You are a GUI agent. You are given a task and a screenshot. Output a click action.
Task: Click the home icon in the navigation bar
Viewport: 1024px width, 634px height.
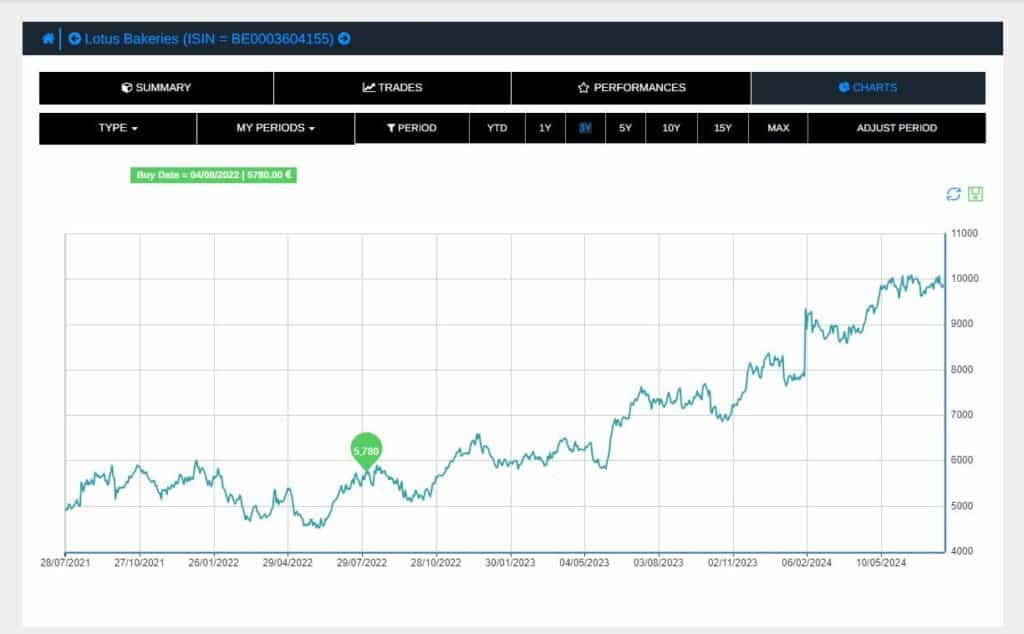click(x=46, y=39)
